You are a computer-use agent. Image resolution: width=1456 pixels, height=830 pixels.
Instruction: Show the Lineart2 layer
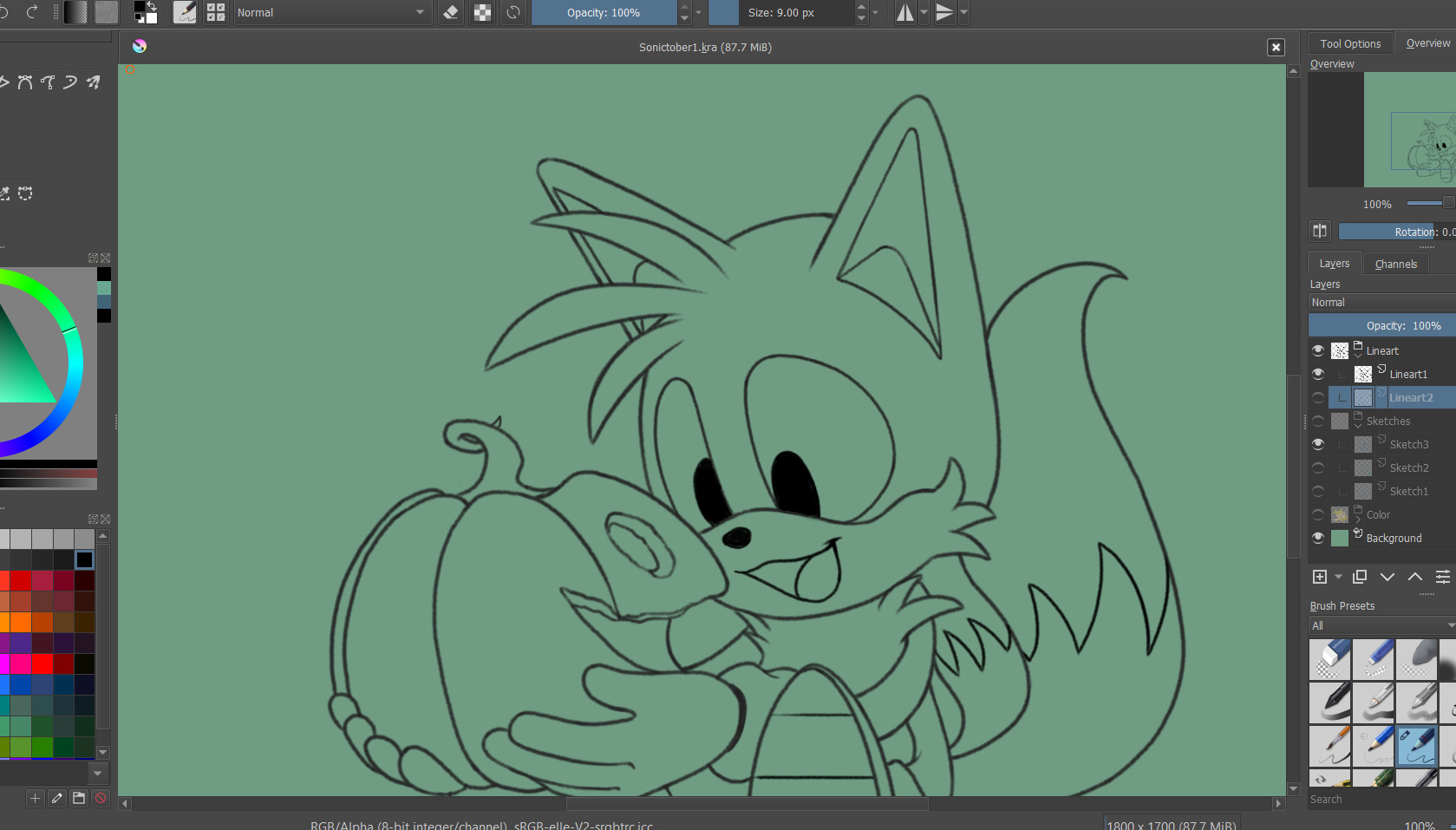click(1318, 397)
